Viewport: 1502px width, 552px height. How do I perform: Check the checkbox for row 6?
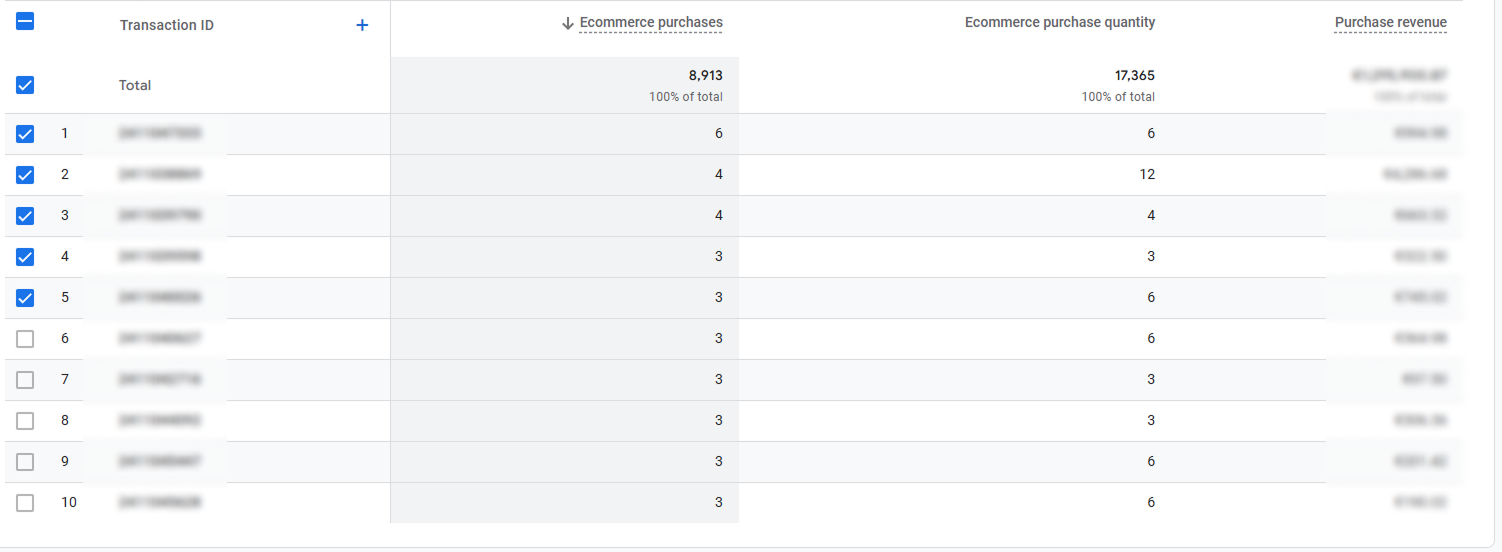[25, 339]
